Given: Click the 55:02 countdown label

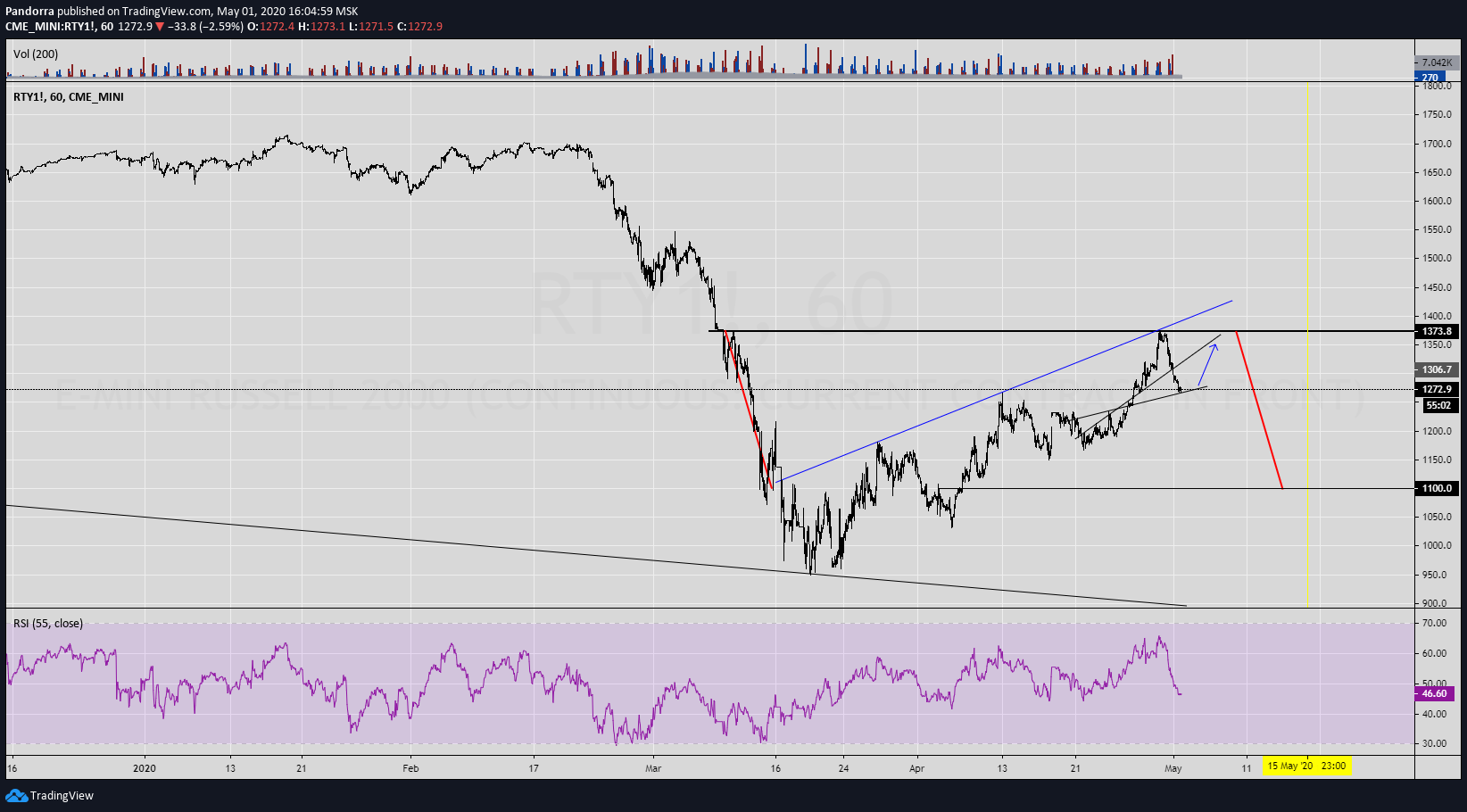Looking at the screenshot, I should point(1438,405).
